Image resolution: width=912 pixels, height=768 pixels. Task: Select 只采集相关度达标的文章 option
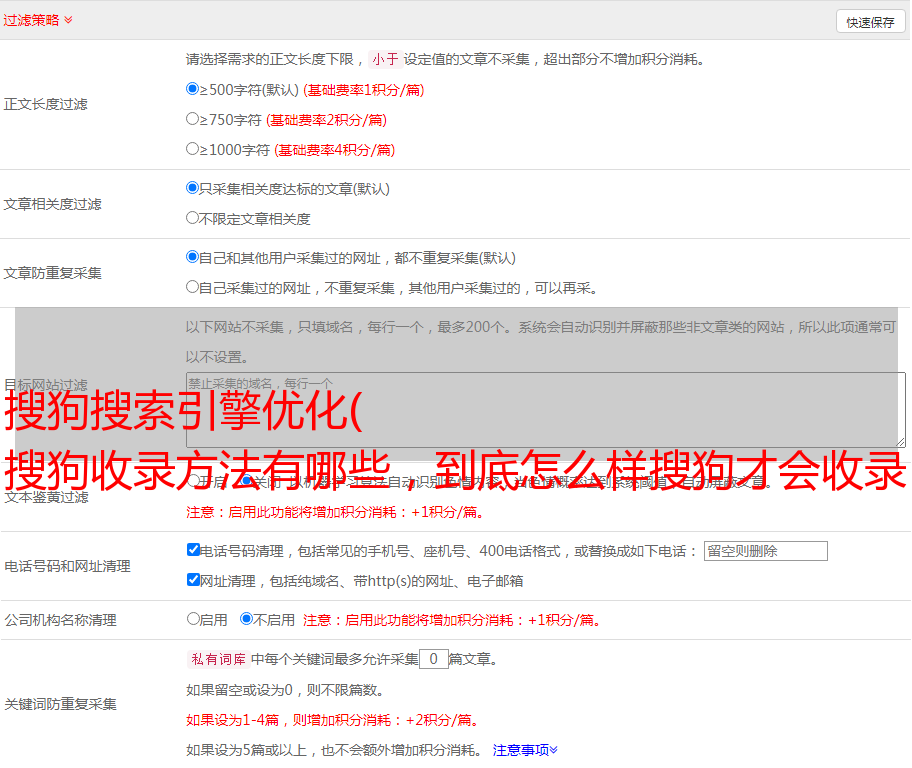click(x=193, y=188)
